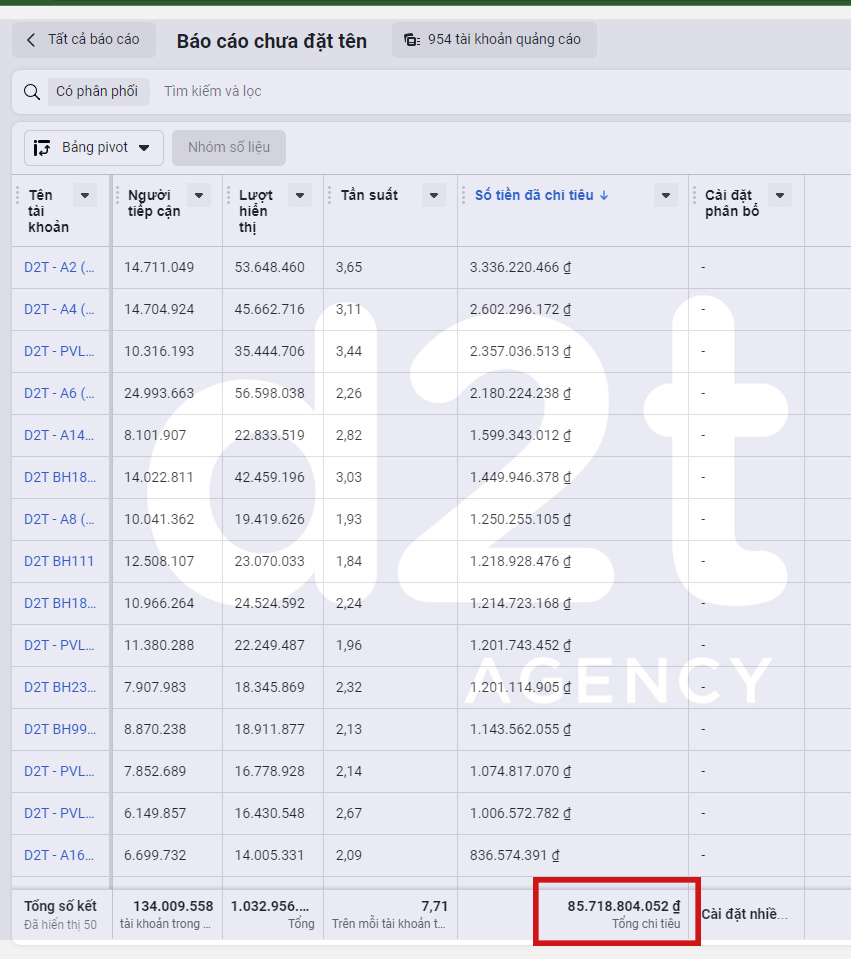Select the Số tiền đã chi tiêu column header
851x959 pixels.
534,195
